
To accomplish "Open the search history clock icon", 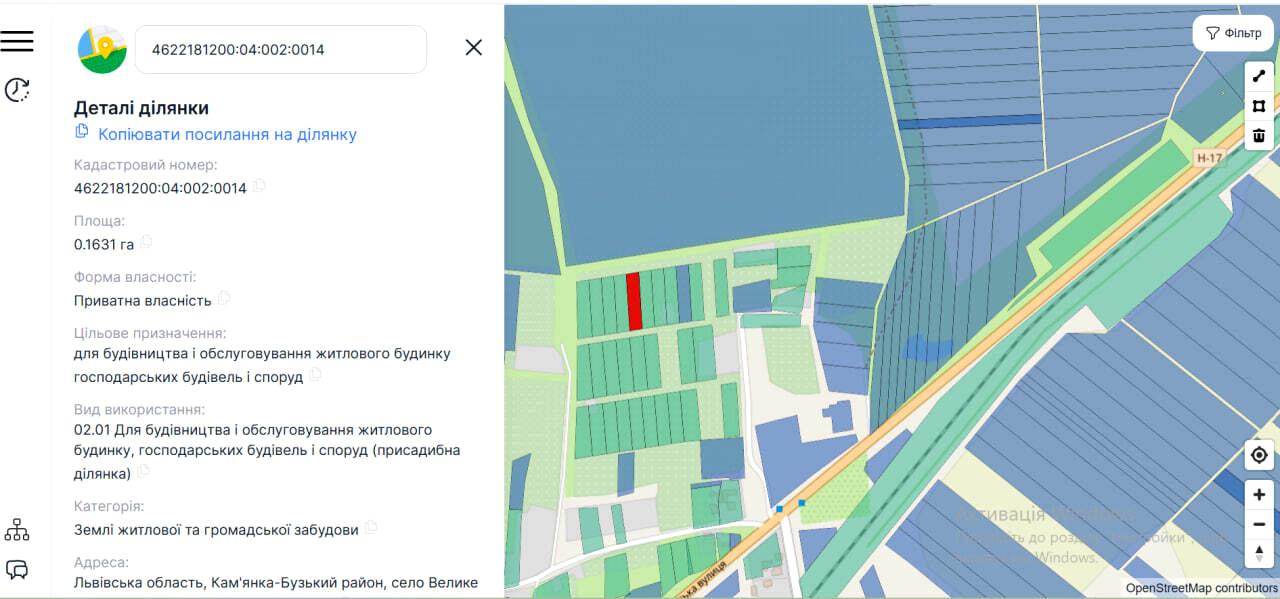I will 17,90.
